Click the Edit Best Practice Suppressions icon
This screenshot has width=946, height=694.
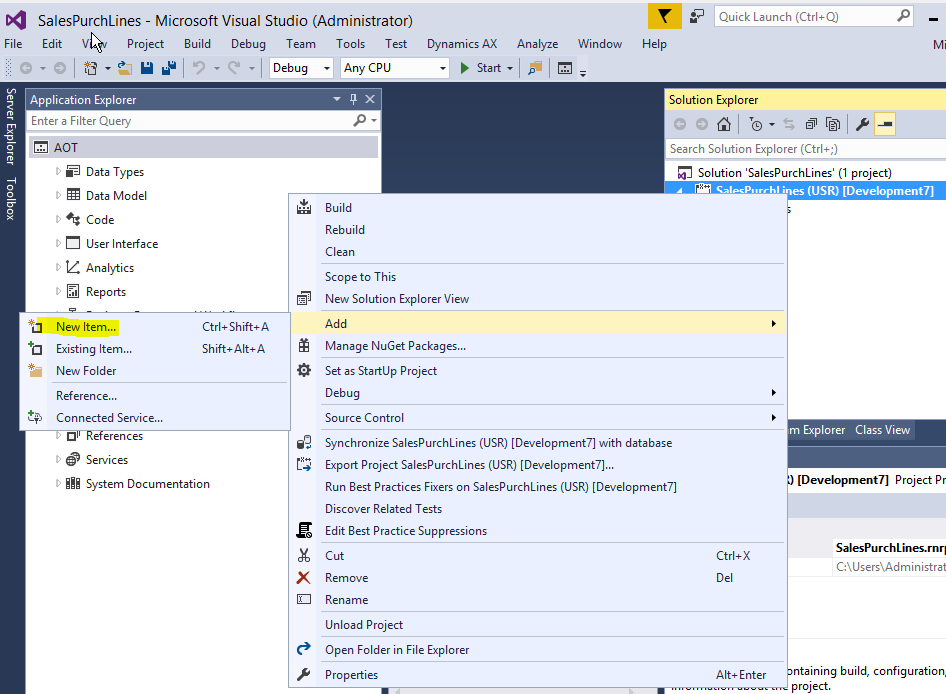[x=304, y=530]
